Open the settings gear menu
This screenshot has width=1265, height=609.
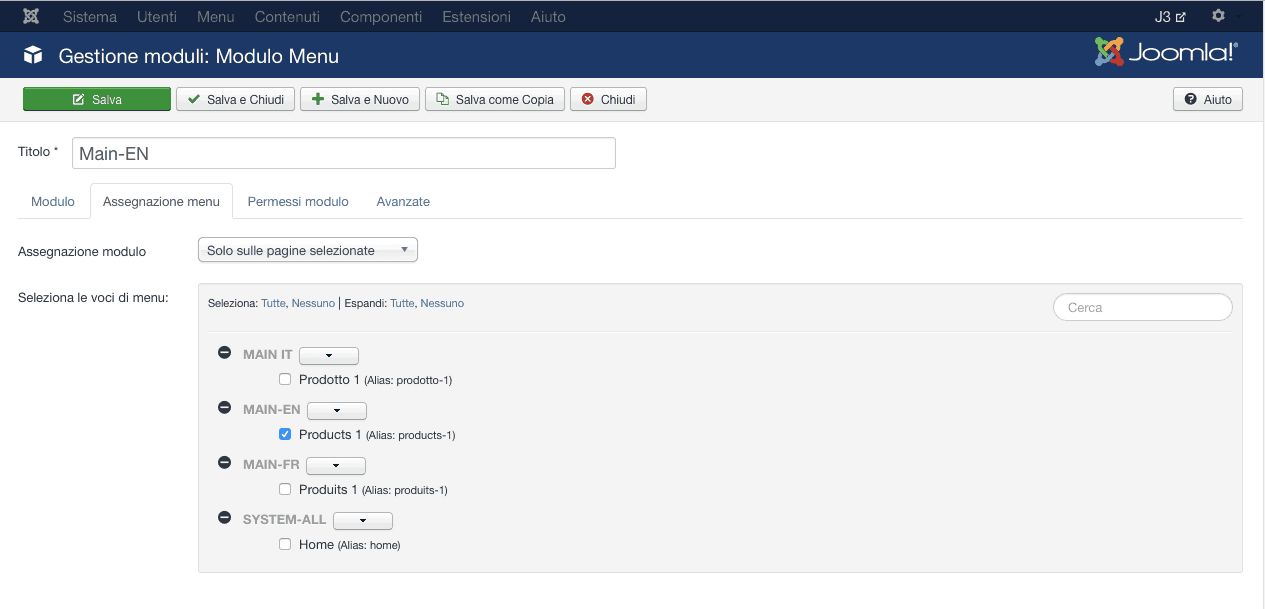tap(1218, 16)
